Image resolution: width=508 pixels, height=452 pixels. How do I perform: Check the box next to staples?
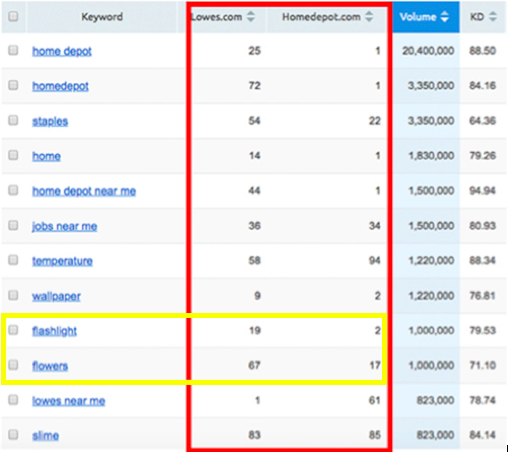tap(13, 120)
